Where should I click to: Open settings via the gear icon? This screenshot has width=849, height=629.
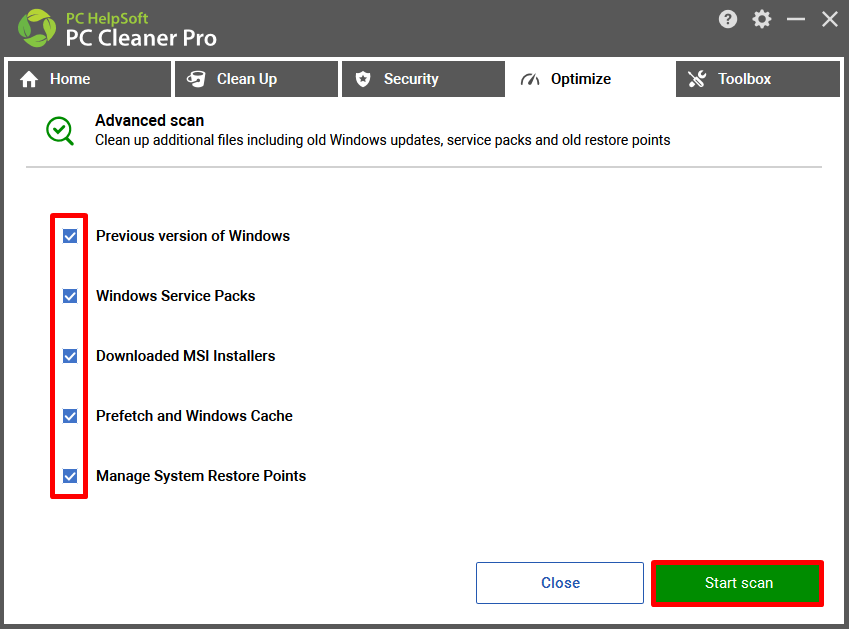click(762, 19)
